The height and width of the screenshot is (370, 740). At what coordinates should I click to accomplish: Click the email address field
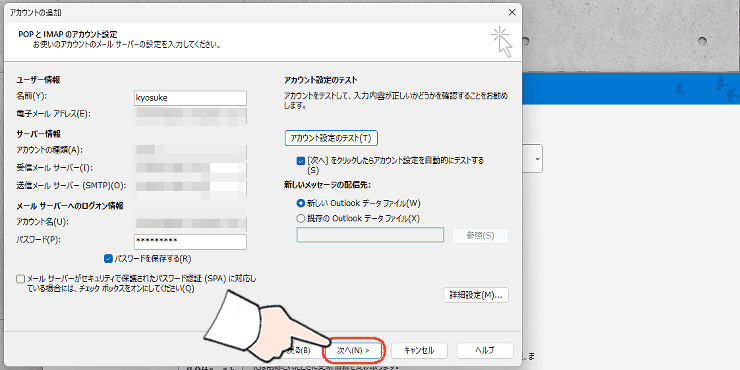190,116
